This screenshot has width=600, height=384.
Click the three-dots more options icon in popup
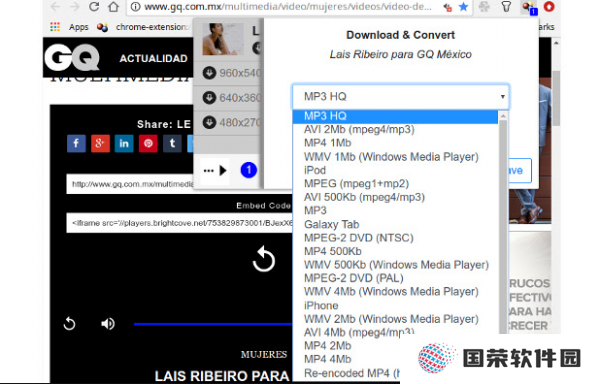coord(209,171)
